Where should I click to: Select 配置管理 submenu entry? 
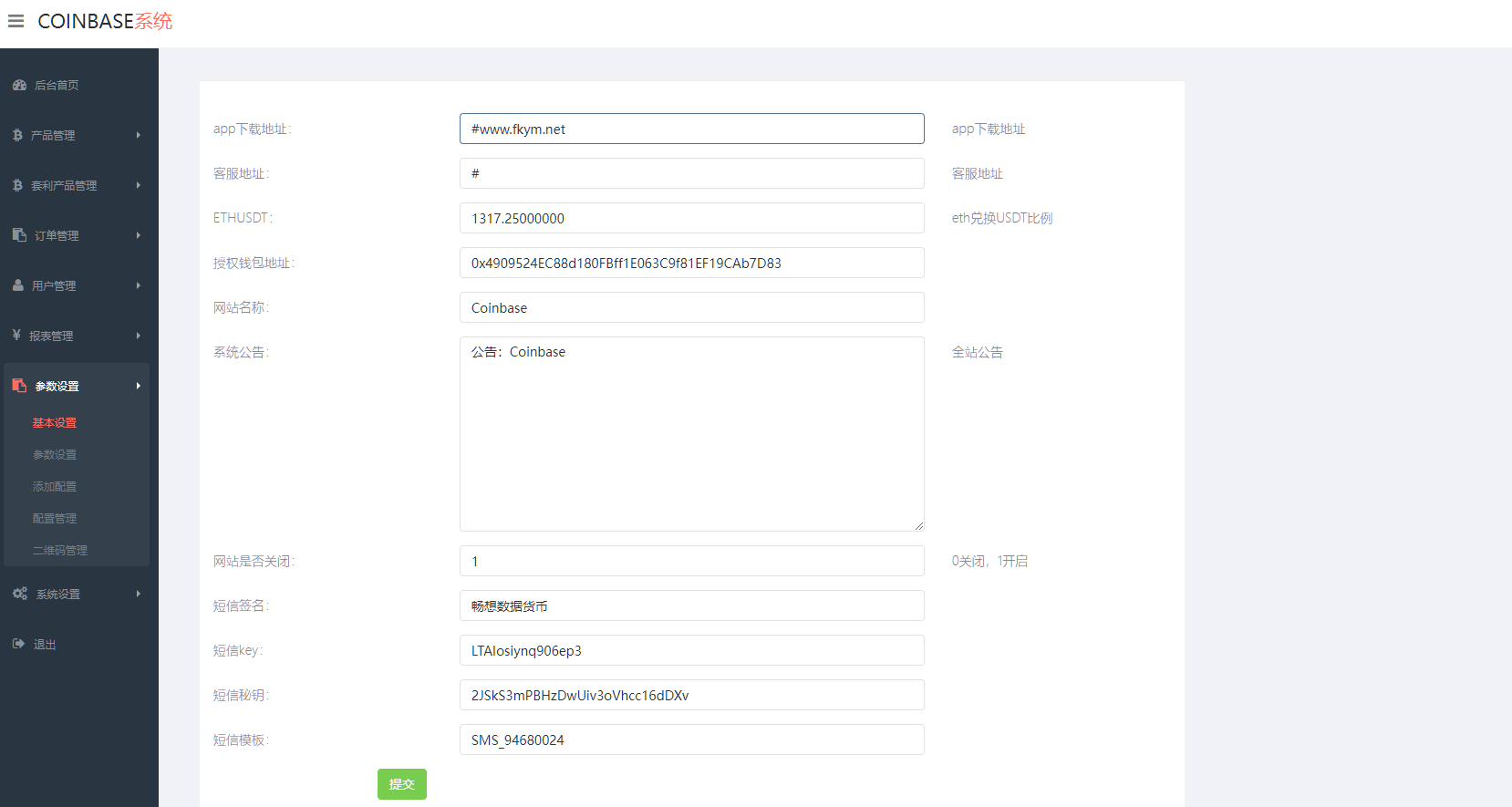55,519
